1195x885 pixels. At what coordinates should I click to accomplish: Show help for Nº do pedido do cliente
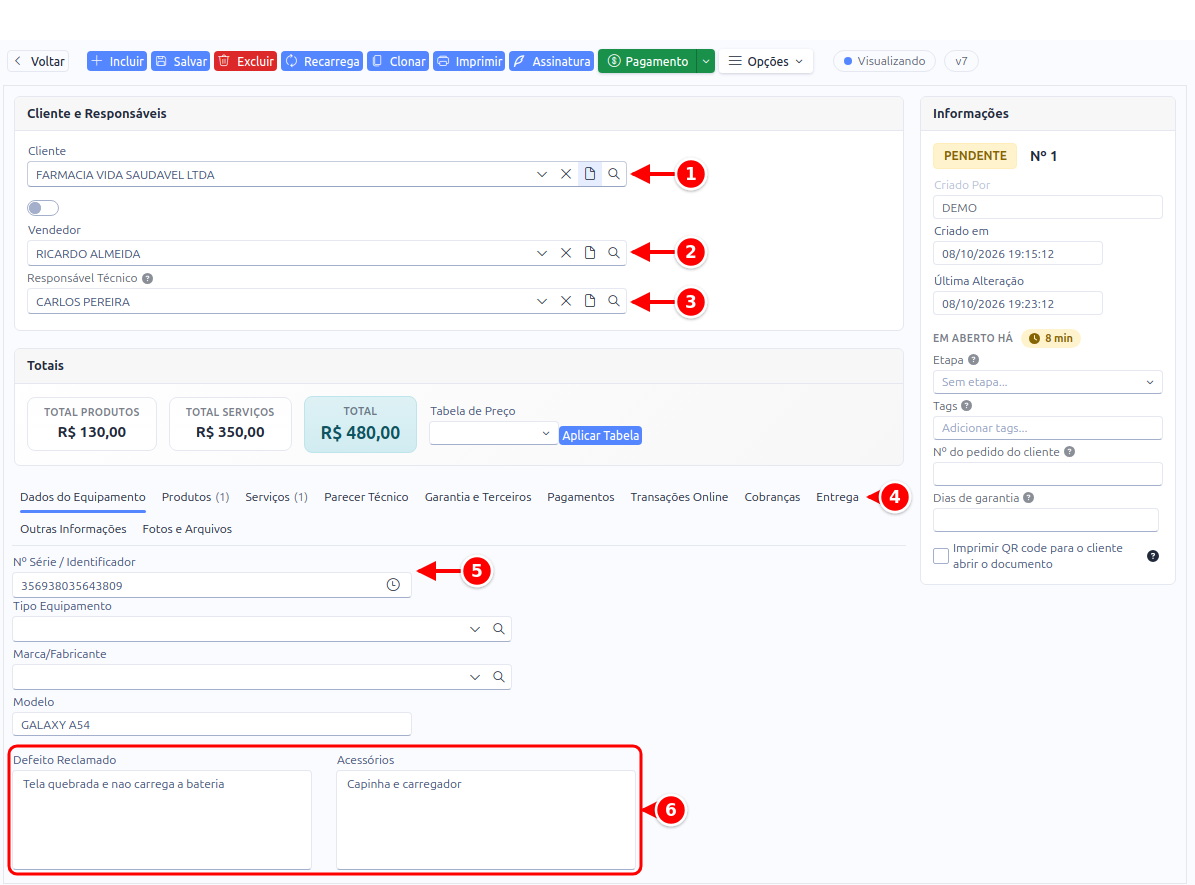(x=1069, y=452)
